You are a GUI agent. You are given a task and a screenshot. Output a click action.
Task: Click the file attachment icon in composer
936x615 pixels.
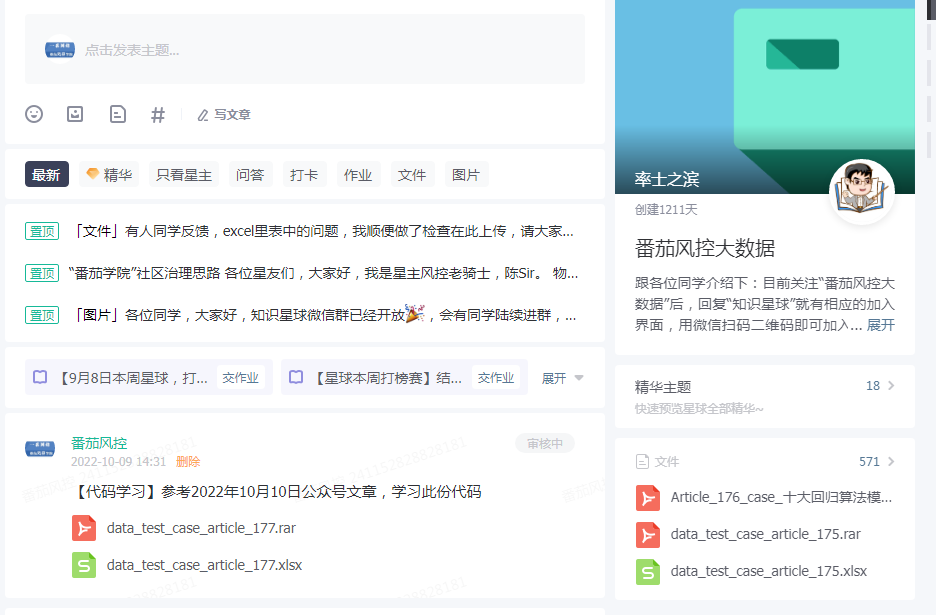tap(117, 114)
